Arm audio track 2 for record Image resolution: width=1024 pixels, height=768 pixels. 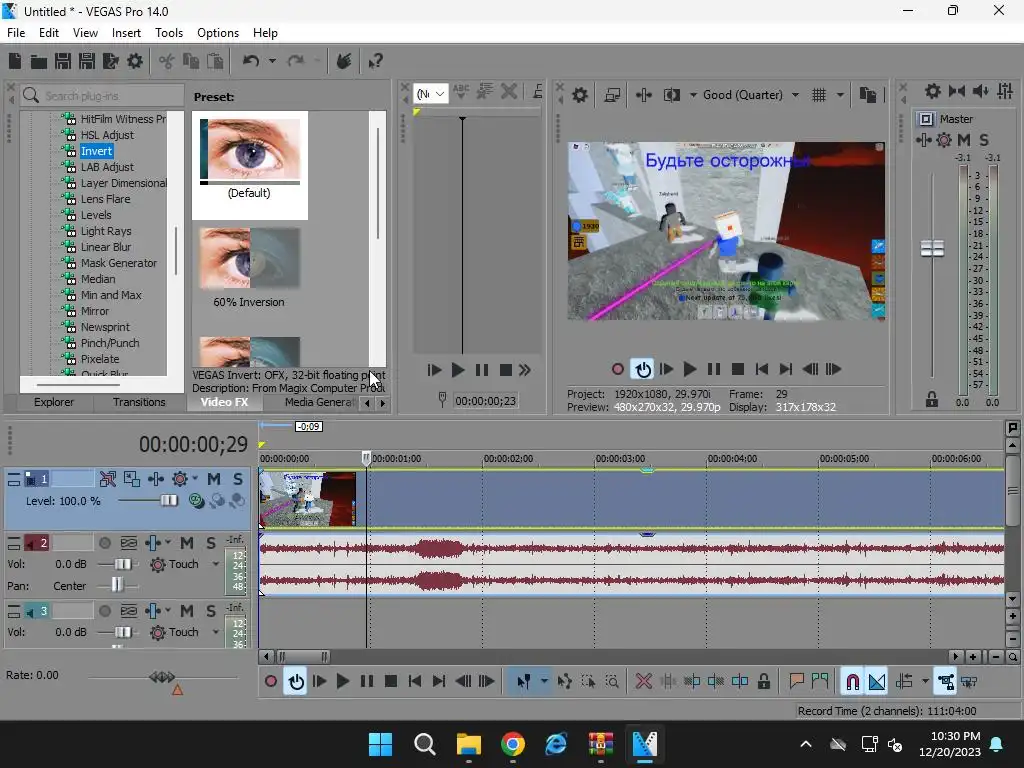click(x=104, y=543)
